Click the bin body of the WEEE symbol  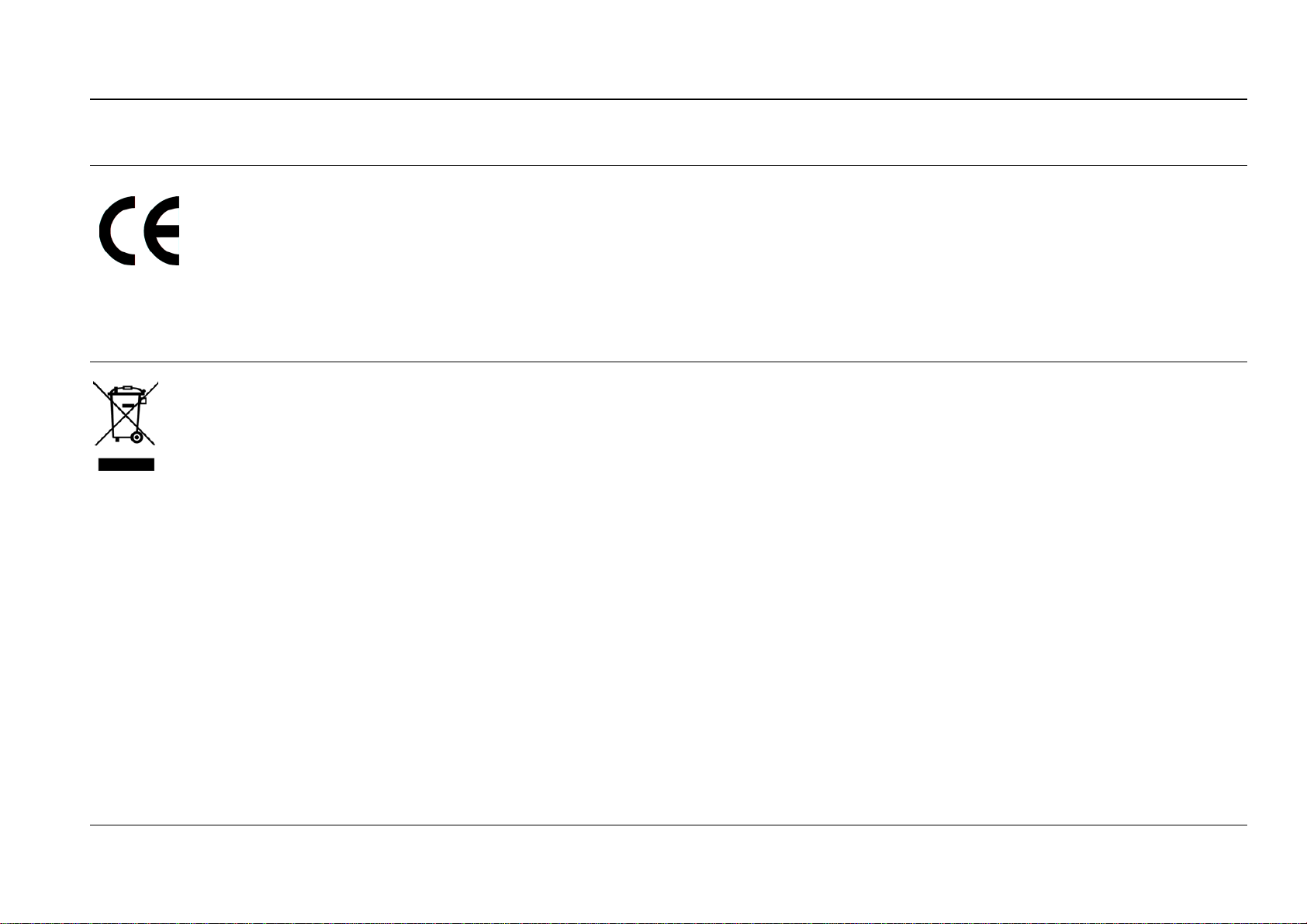coord(124,417)
